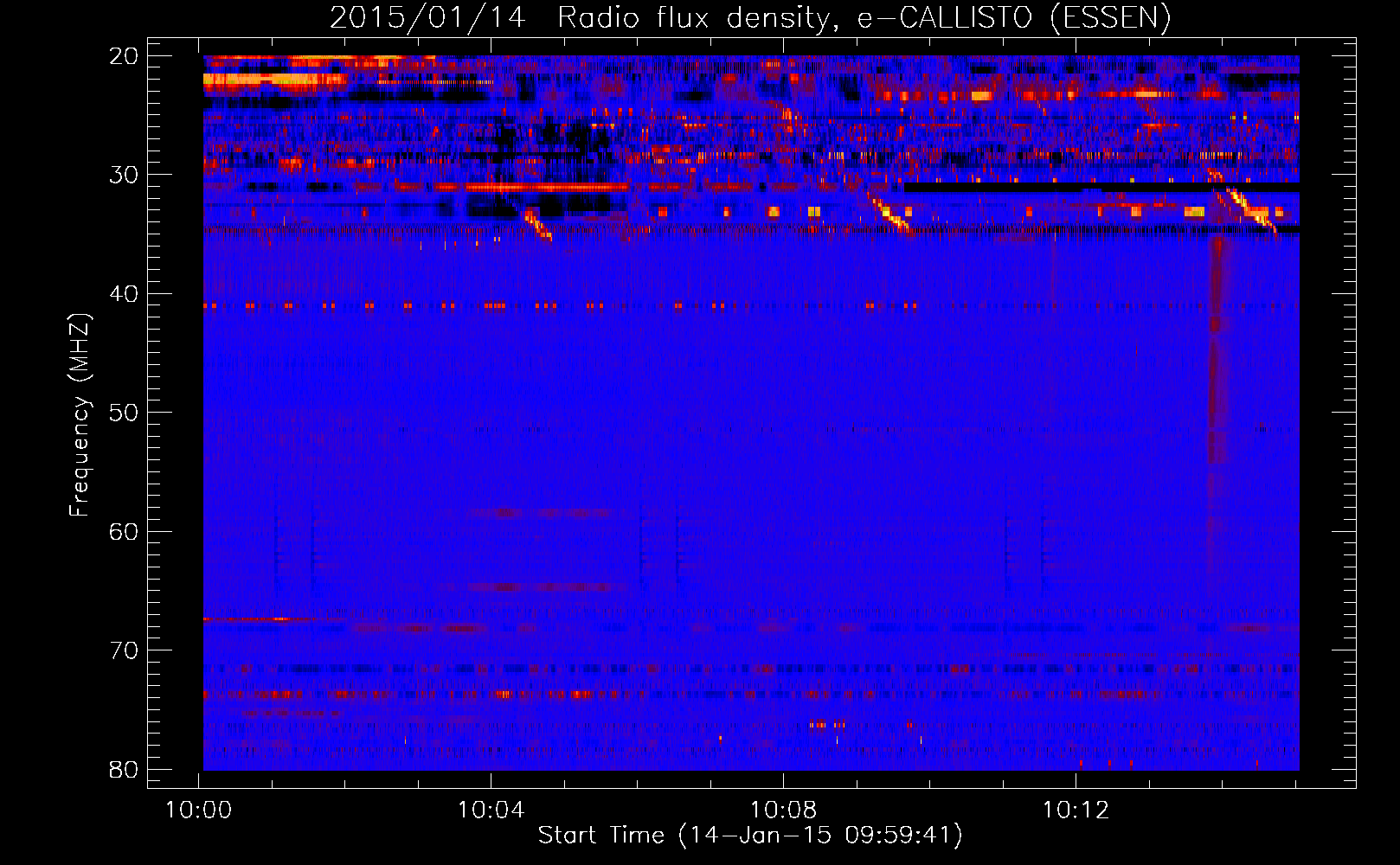Click the '80' frequency tick label

click(x=124, y=769)
